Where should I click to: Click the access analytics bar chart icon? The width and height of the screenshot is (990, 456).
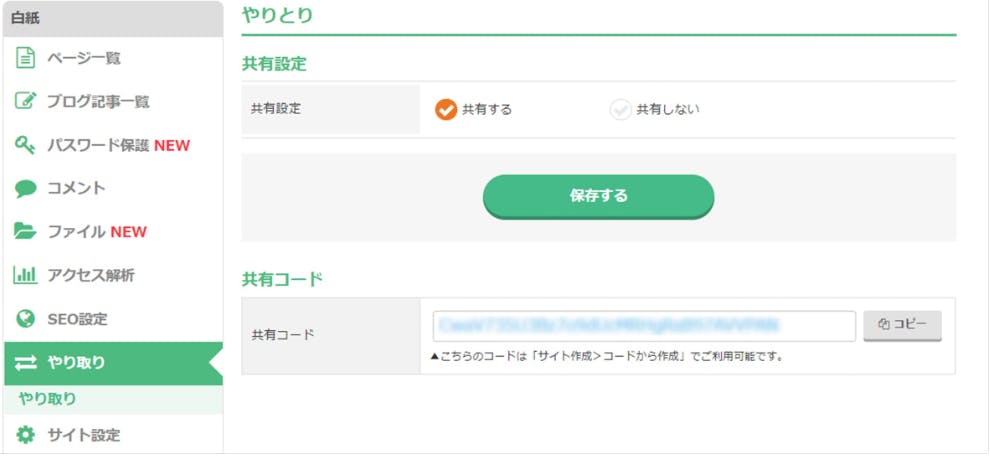point(25,275)
